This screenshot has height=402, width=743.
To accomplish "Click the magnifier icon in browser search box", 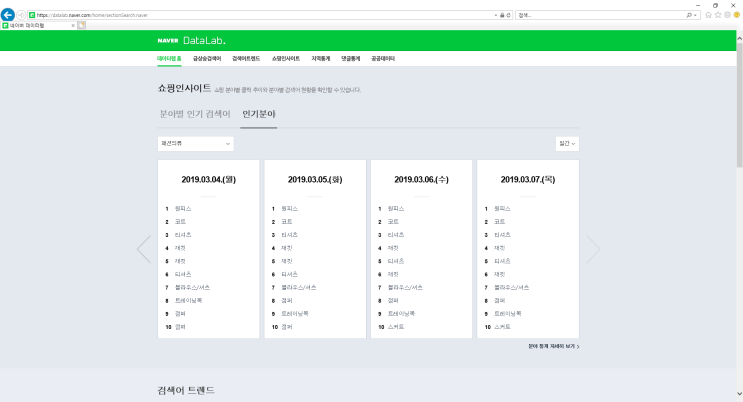I will pos(689,15).
